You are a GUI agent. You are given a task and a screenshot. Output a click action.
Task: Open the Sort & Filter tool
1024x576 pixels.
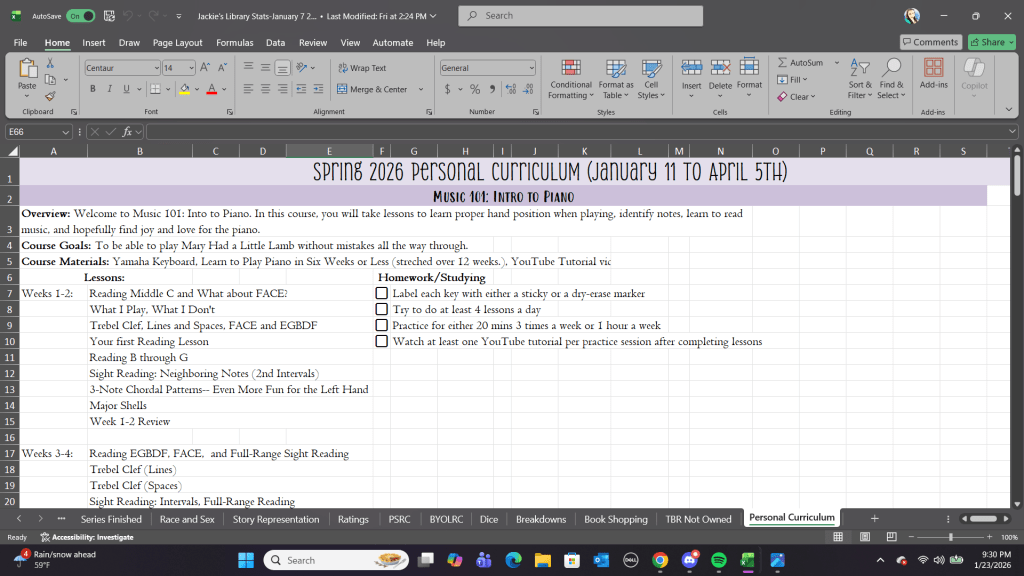pos(860,78)
